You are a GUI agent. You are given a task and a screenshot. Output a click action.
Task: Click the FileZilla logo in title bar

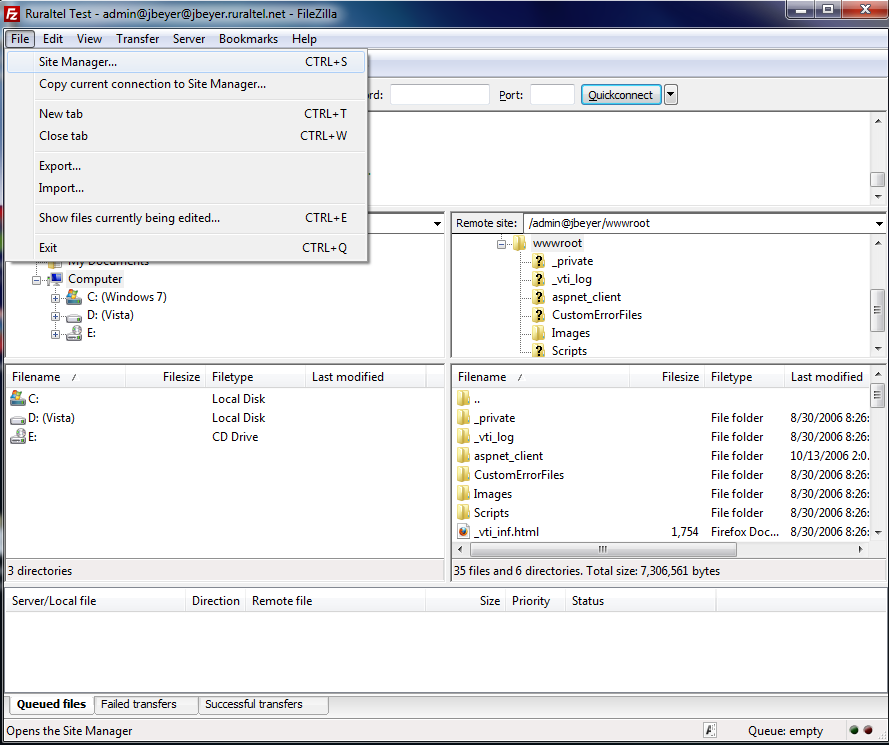(x=12, y=13)
